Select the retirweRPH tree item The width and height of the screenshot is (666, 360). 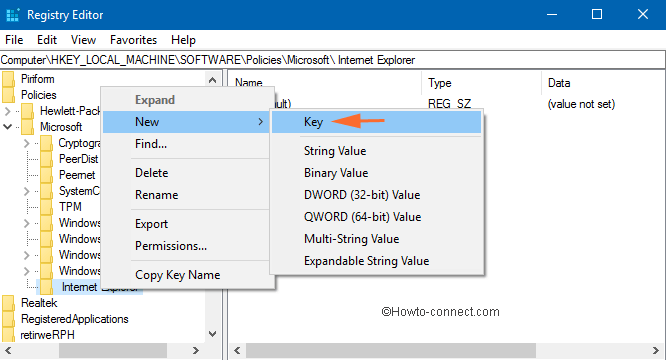coord(48,335)
